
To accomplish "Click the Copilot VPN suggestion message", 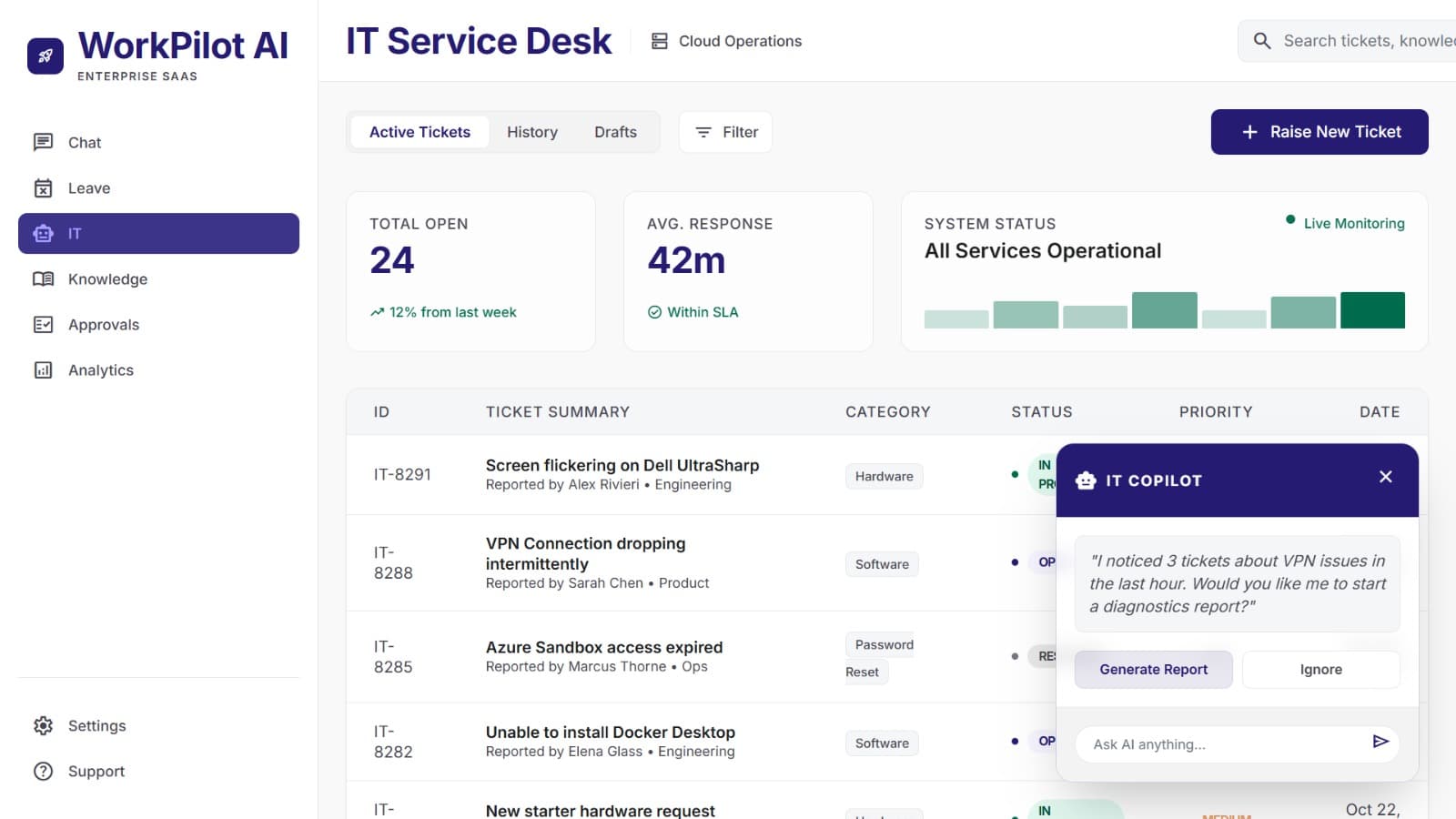I will 1238,584.
